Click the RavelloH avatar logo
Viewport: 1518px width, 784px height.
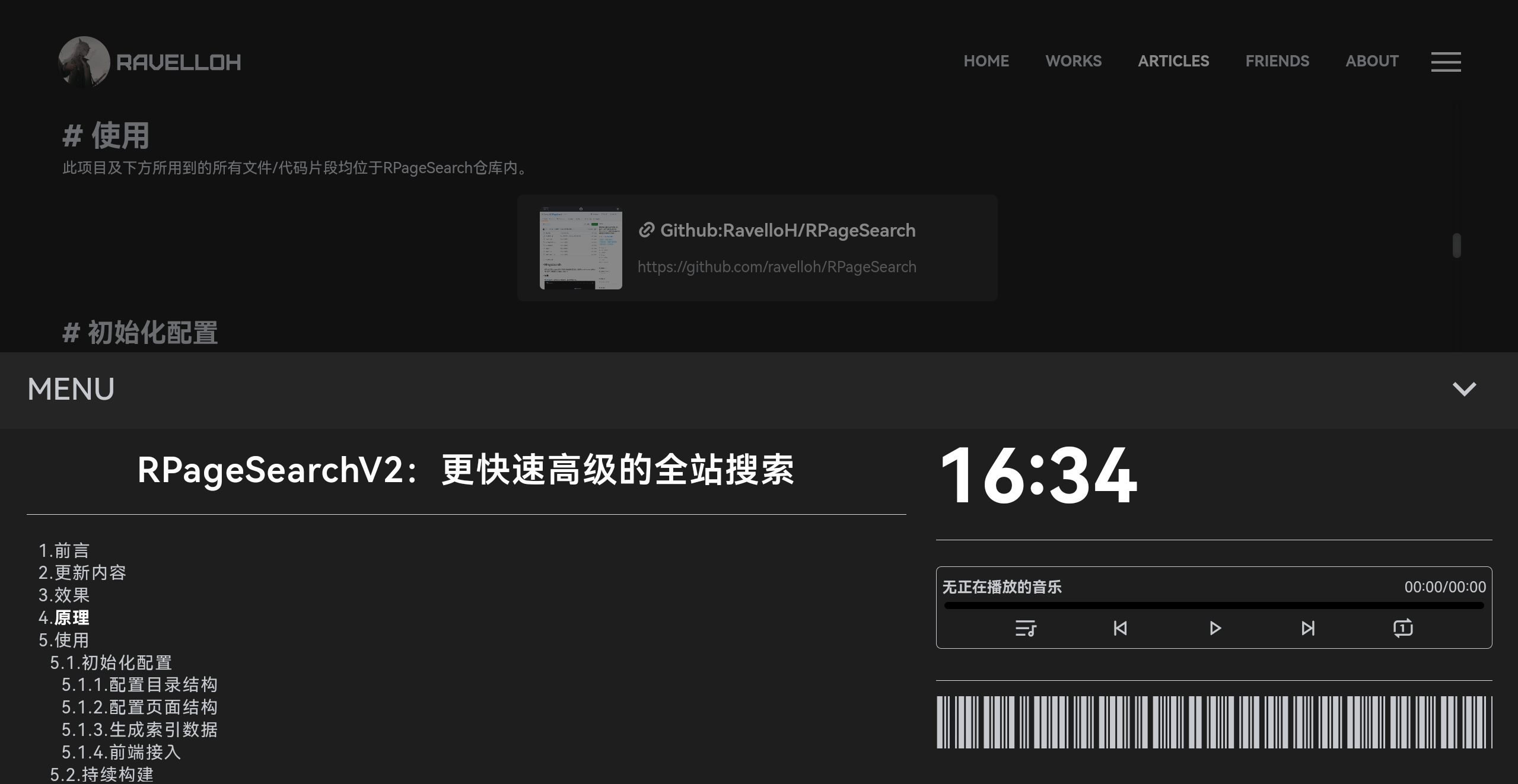84,62
